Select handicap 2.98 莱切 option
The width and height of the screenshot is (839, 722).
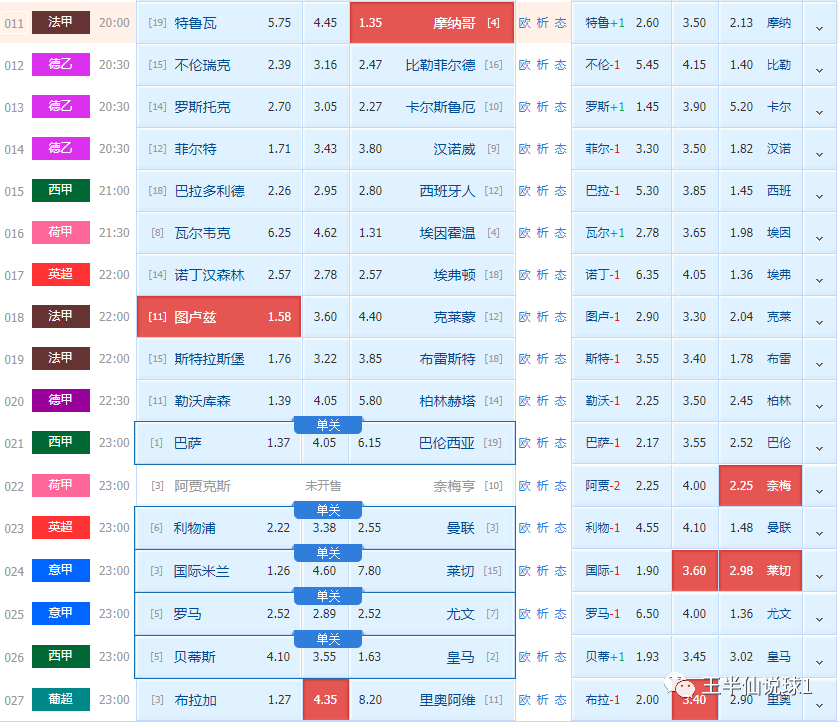(x=760, y=571)
